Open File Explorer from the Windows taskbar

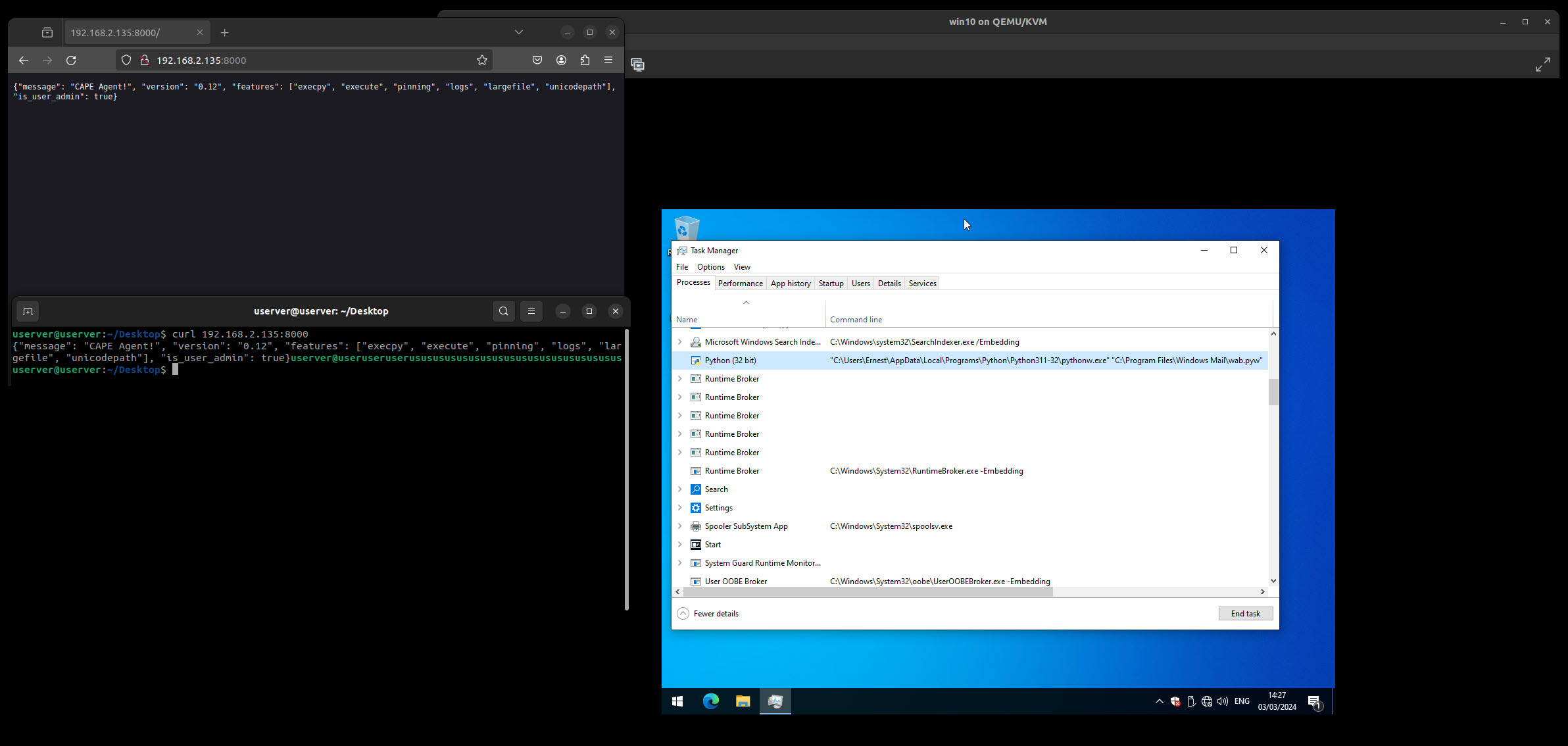pyautogui.click(x=743, y=701)
